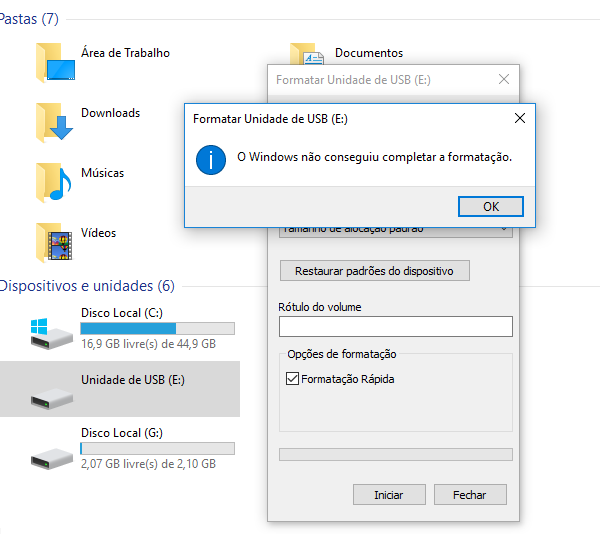600x534 pixels.
Task: Click the Disco Local (G:) usage bar
Action: pos(157,448)
